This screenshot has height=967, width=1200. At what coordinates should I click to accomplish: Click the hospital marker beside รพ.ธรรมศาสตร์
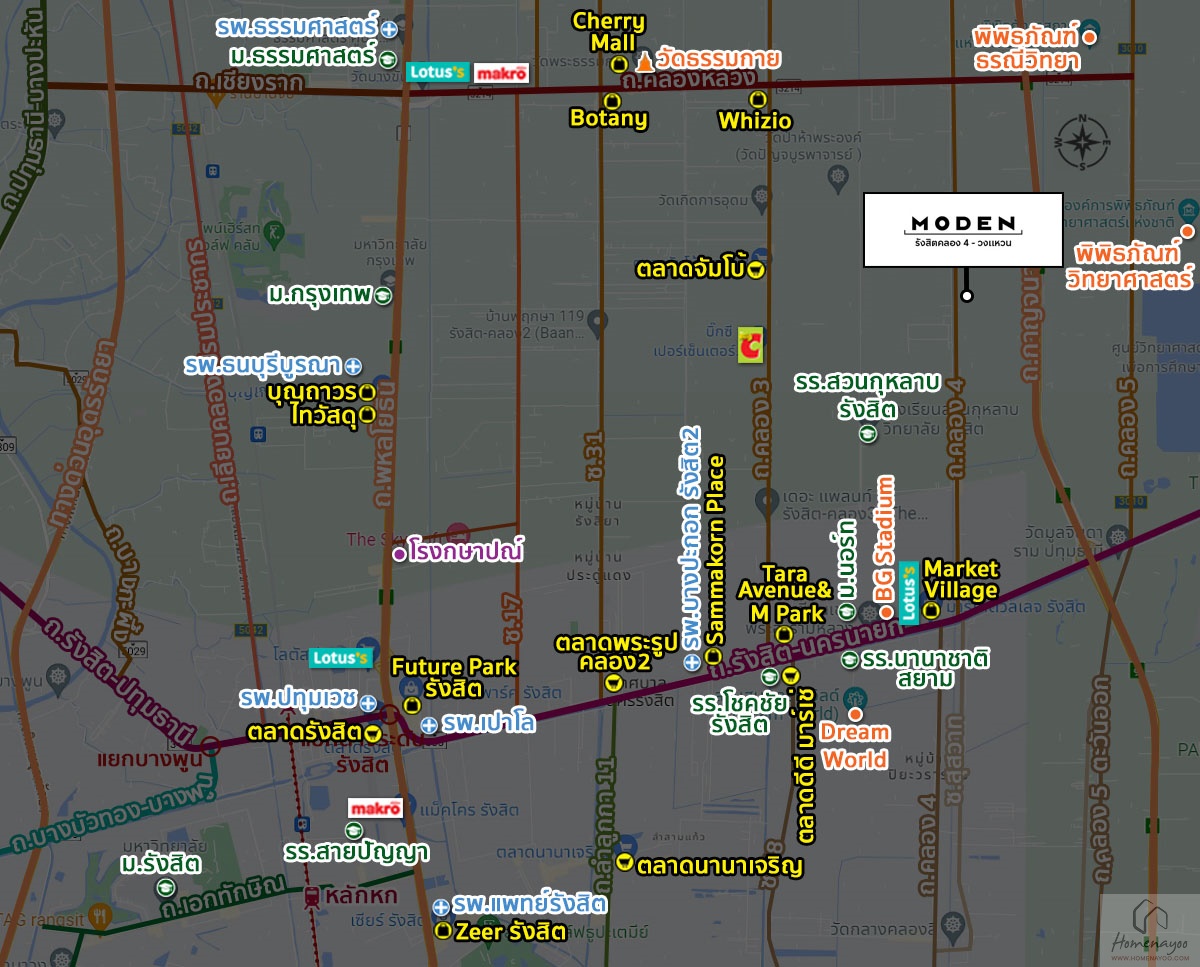(x=387, y=30)
